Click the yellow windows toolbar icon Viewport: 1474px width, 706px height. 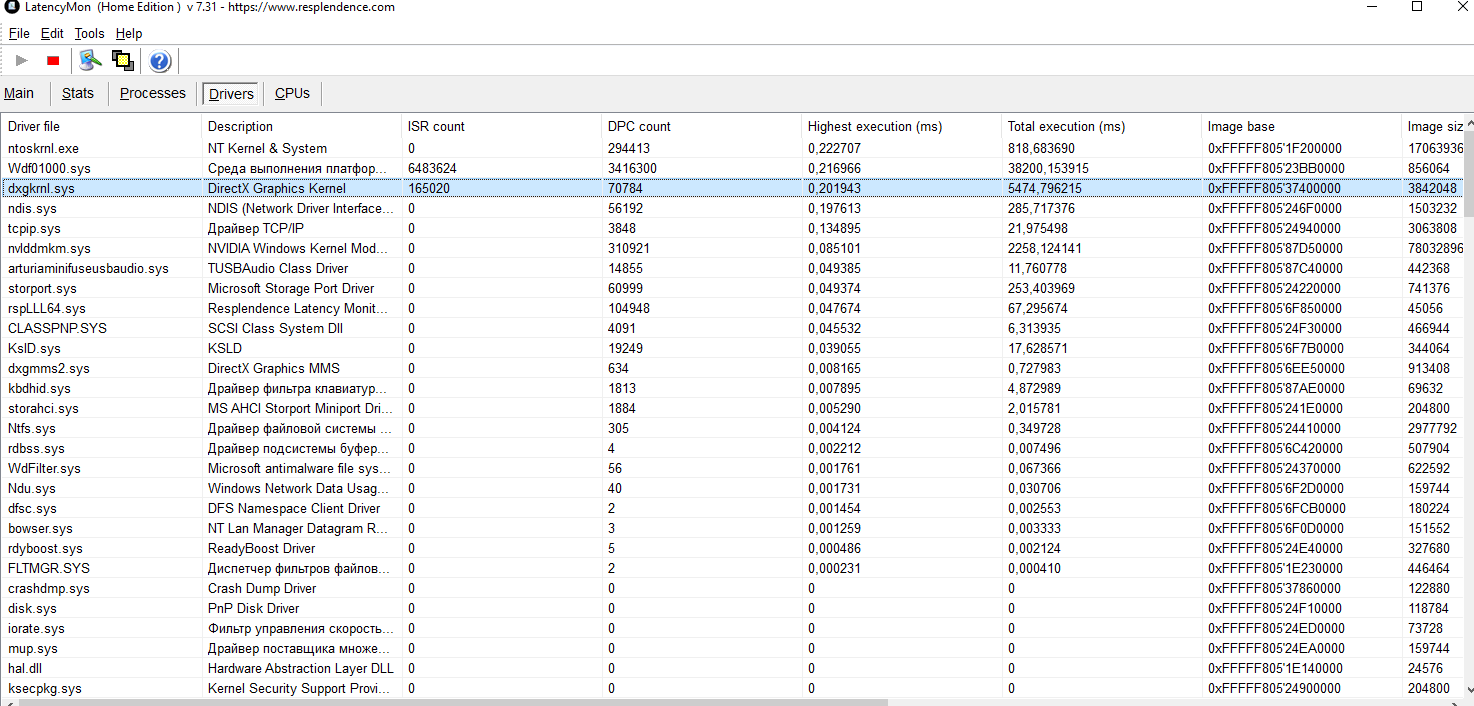coord(123,61)
